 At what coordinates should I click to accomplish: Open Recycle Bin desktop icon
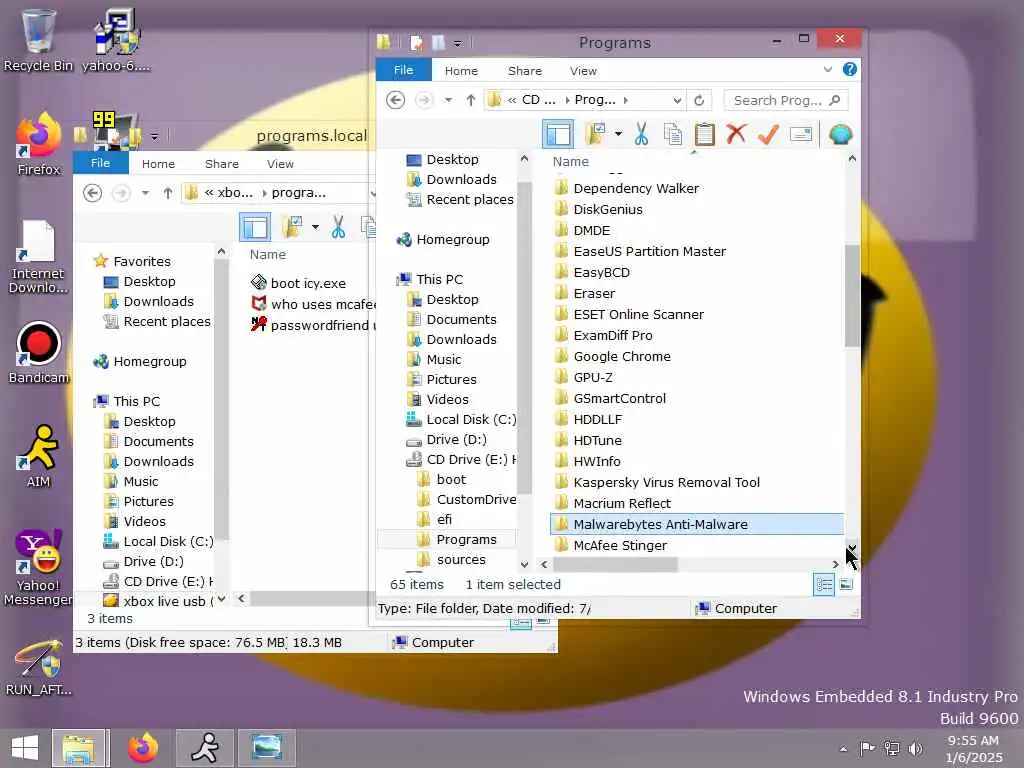(x=38, y=40)
